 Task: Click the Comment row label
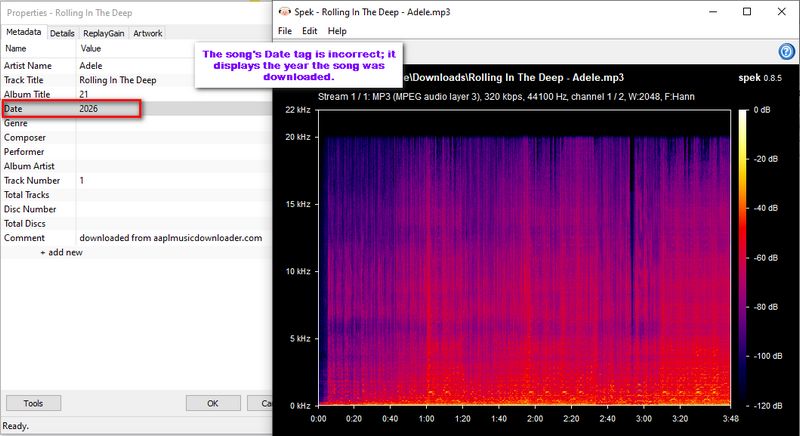tap(24, 238)
